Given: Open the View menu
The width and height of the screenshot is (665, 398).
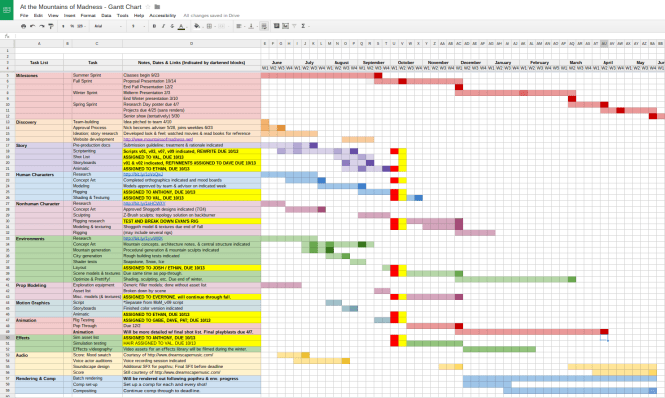Looking at the screenshot, I should [x=53, y=15].
